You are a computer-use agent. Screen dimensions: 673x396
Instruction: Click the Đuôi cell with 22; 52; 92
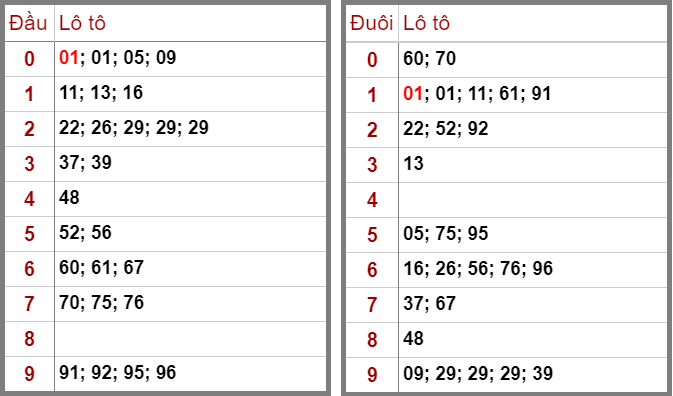tap(533, 130)
